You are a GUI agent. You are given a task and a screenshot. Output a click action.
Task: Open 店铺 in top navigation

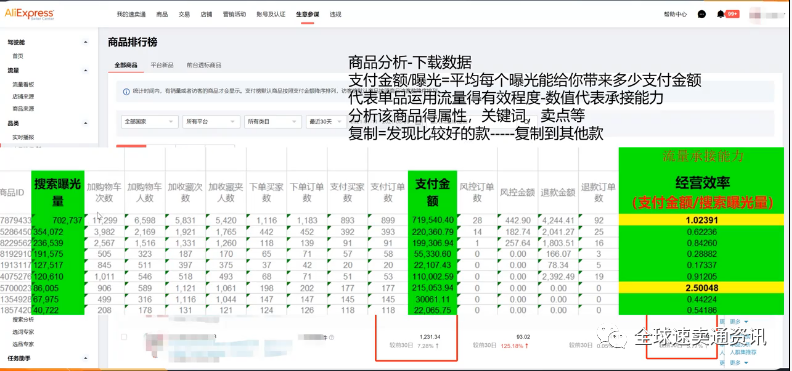coord(206,15)
